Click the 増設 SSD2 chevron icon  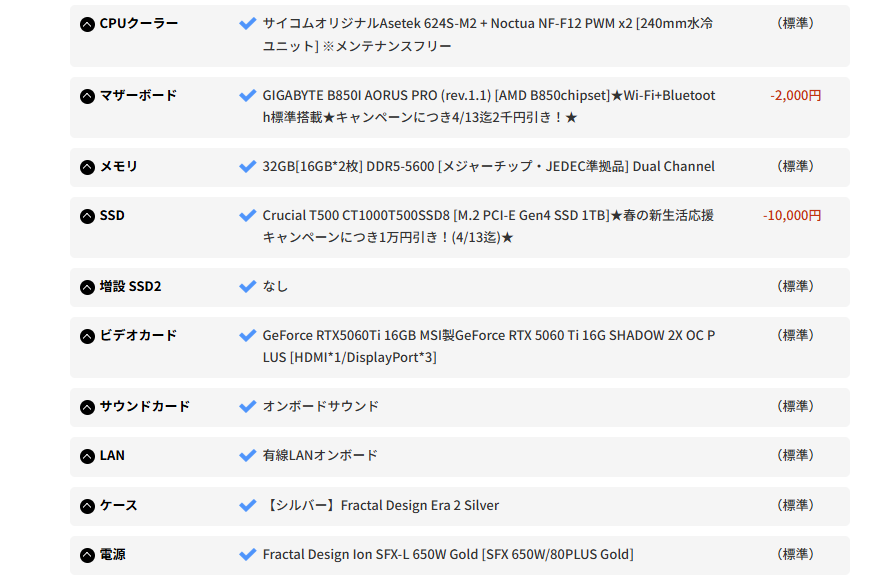point(87,287)
